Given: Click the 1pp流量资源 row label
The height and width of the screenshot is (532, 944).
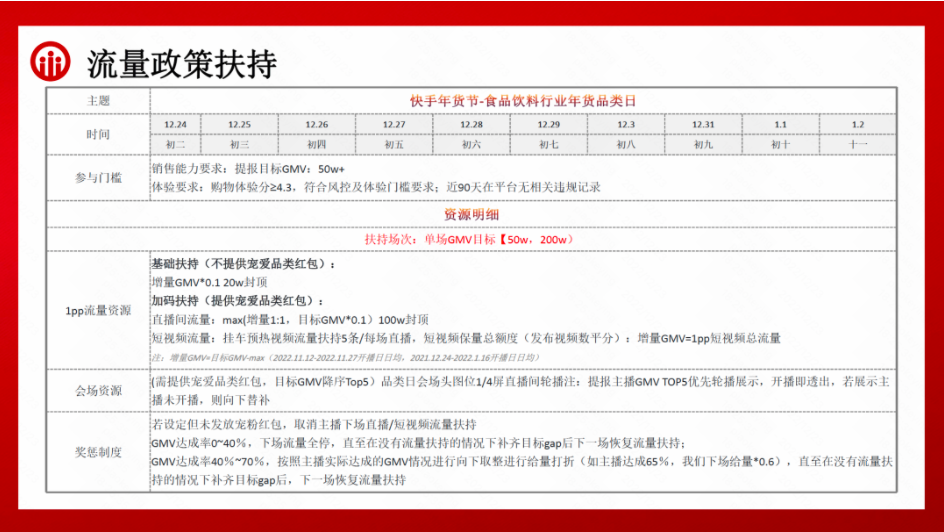Looking at the screenshot, I should pyautogui.click(x=98, y=311).
